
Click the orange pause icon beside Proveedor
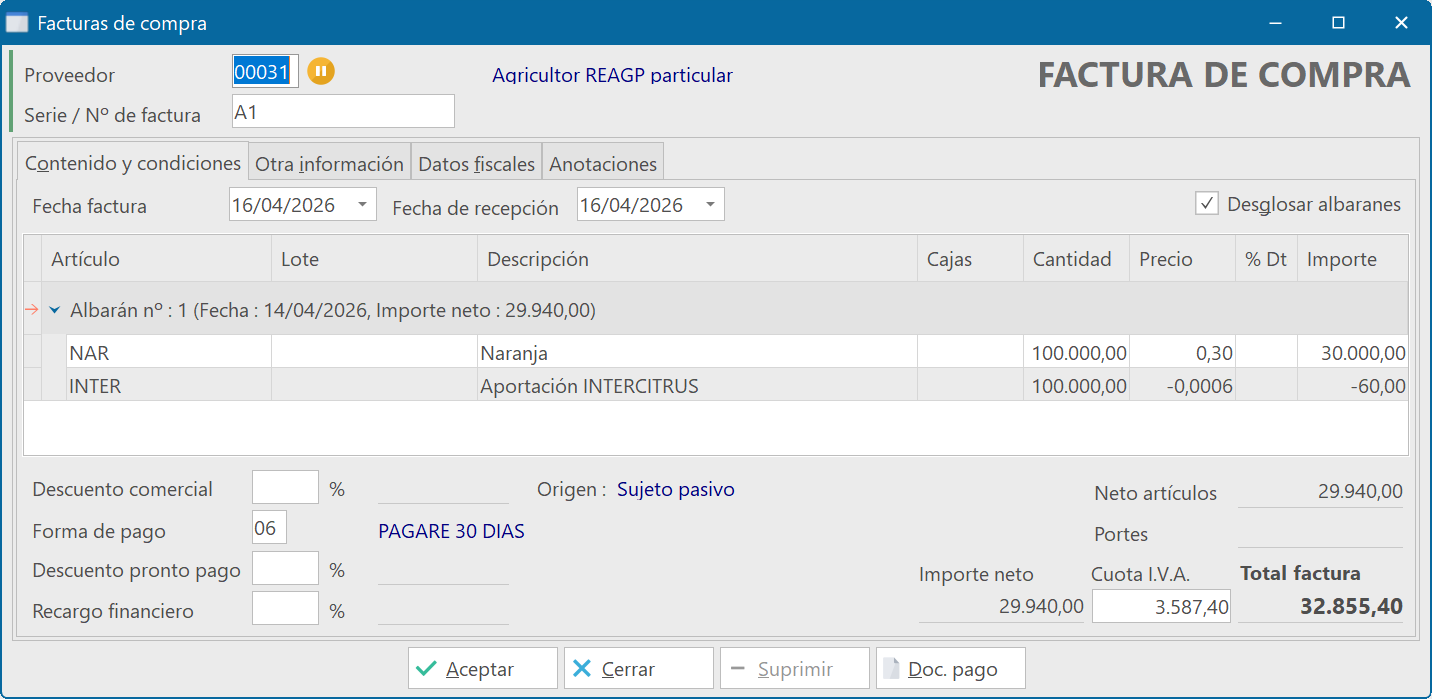pos(321,71)
